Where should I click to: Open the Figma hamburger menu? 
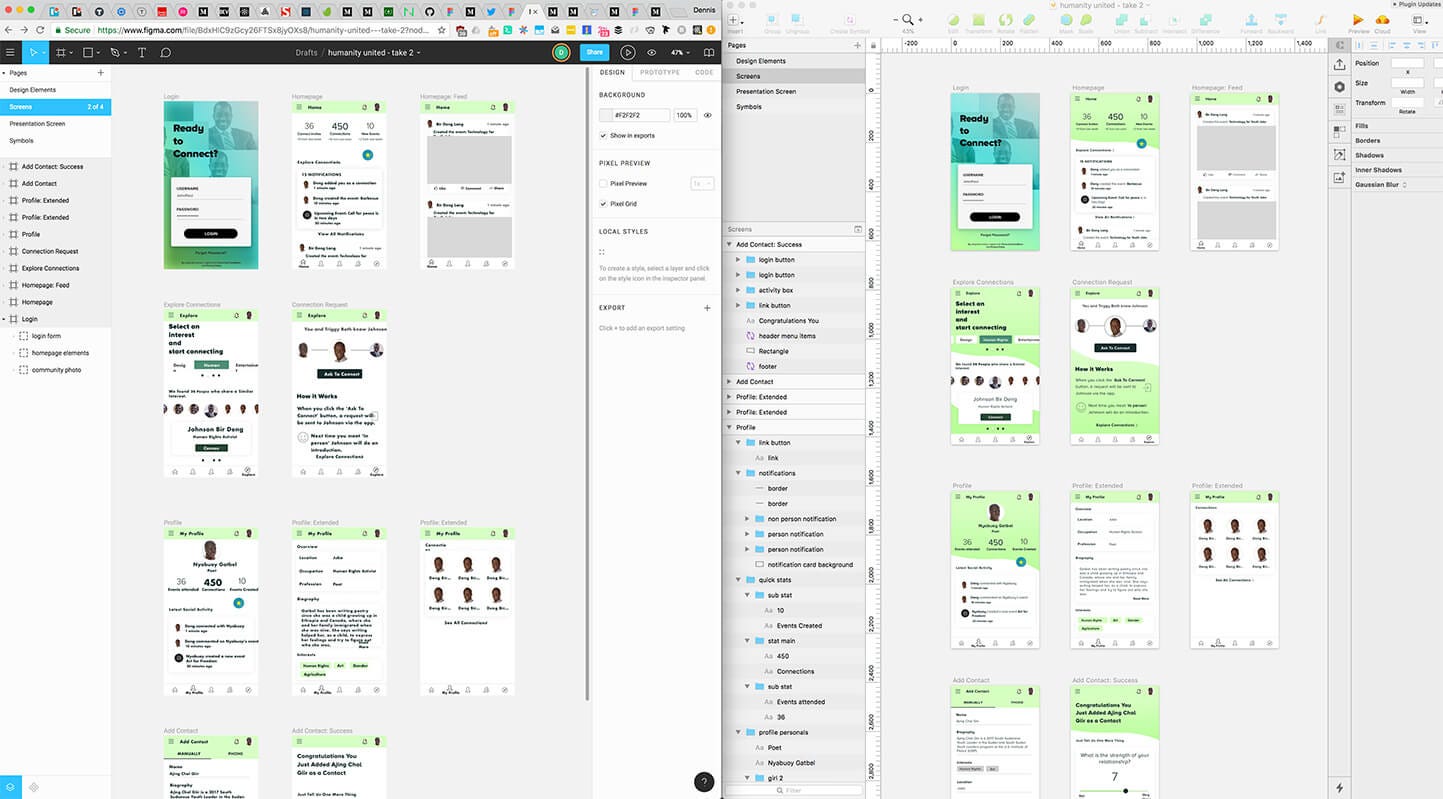click(x=11, y=52)
